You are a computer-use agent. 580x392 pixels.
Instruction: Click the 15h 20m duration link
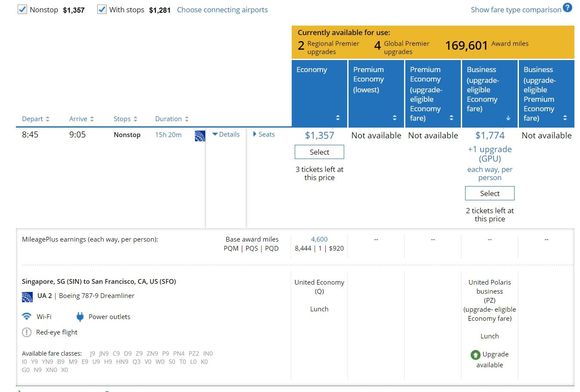coord(168,135)
